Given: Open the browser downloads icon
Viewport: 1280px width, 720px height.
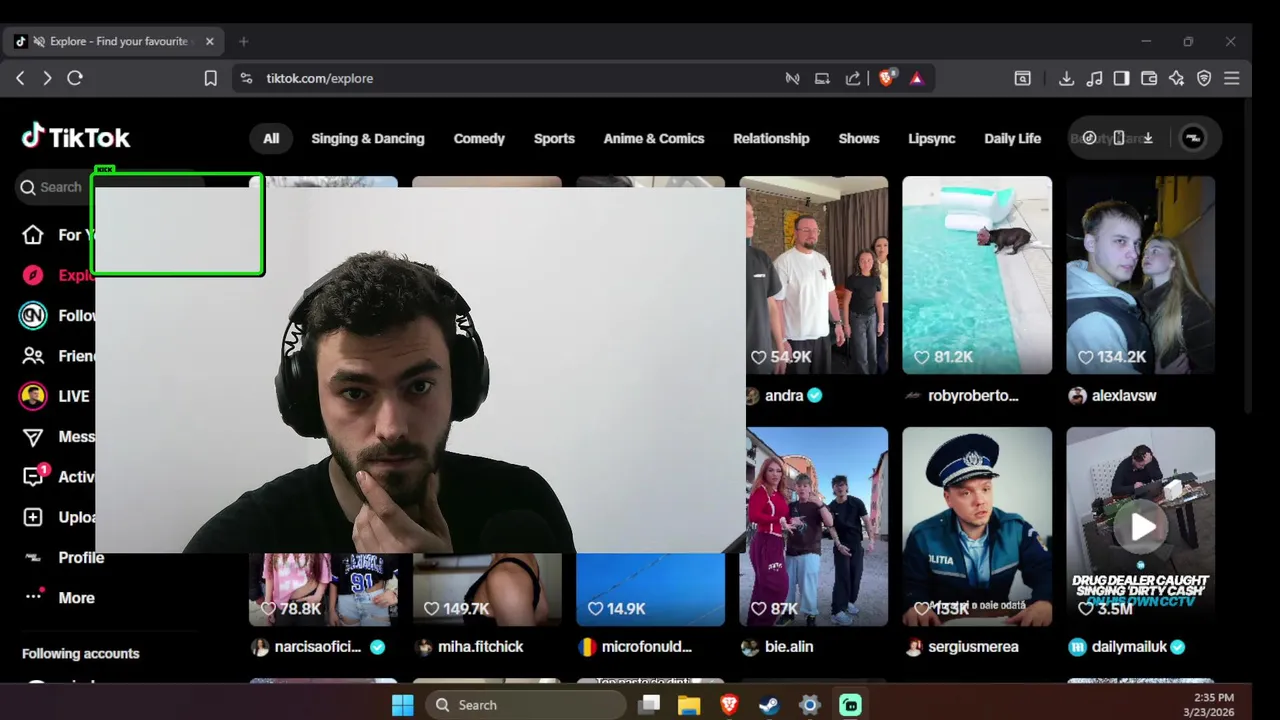Looking at the screenshot, I should click(1067, 78).
